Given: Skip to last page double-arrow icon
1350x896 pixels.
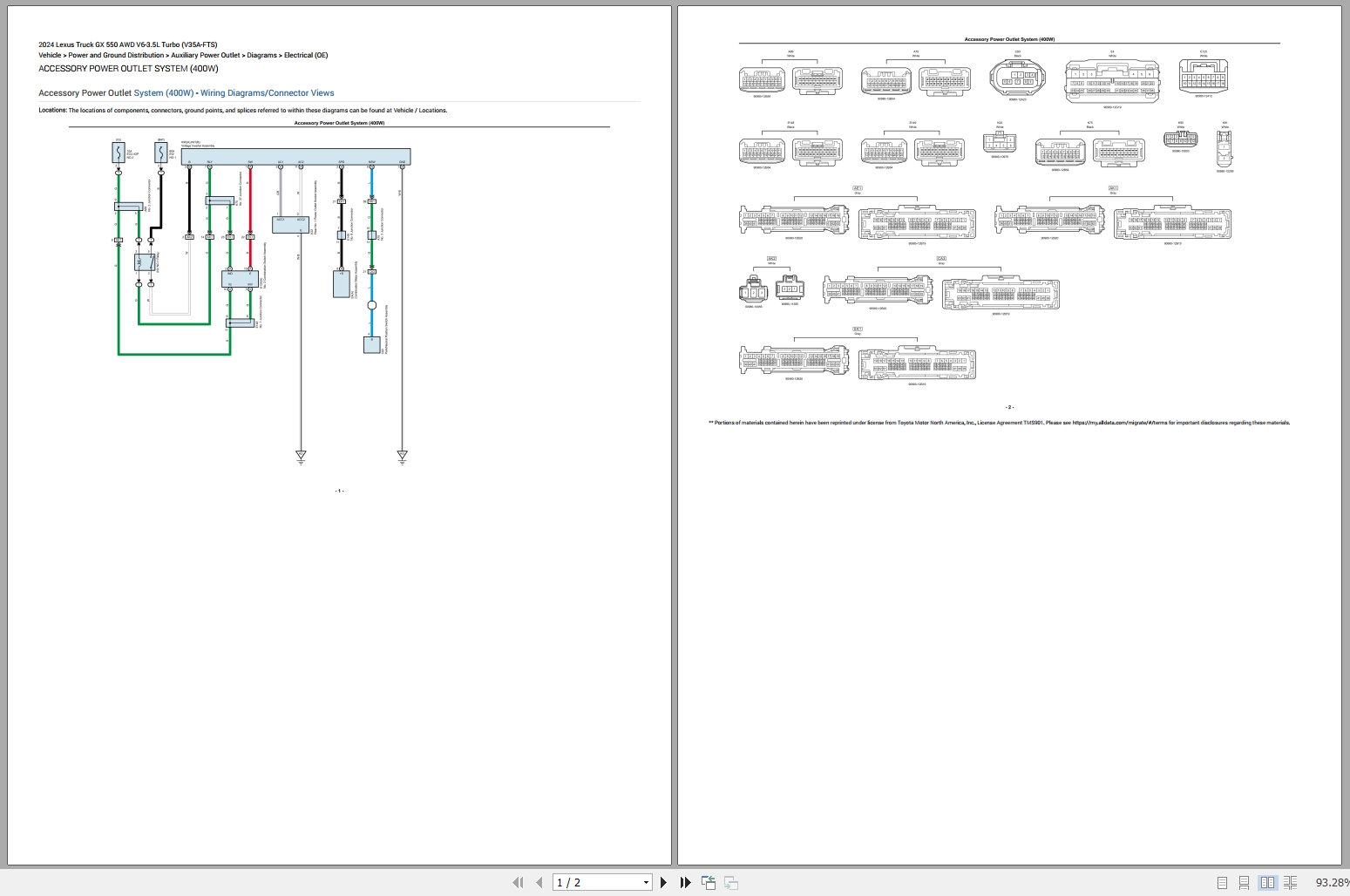Looking at the screenshot, I should 685,882.
